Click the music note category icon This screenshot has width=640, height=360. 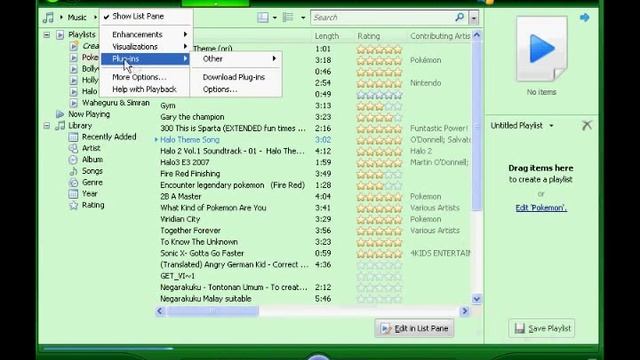tap(48, 18)
